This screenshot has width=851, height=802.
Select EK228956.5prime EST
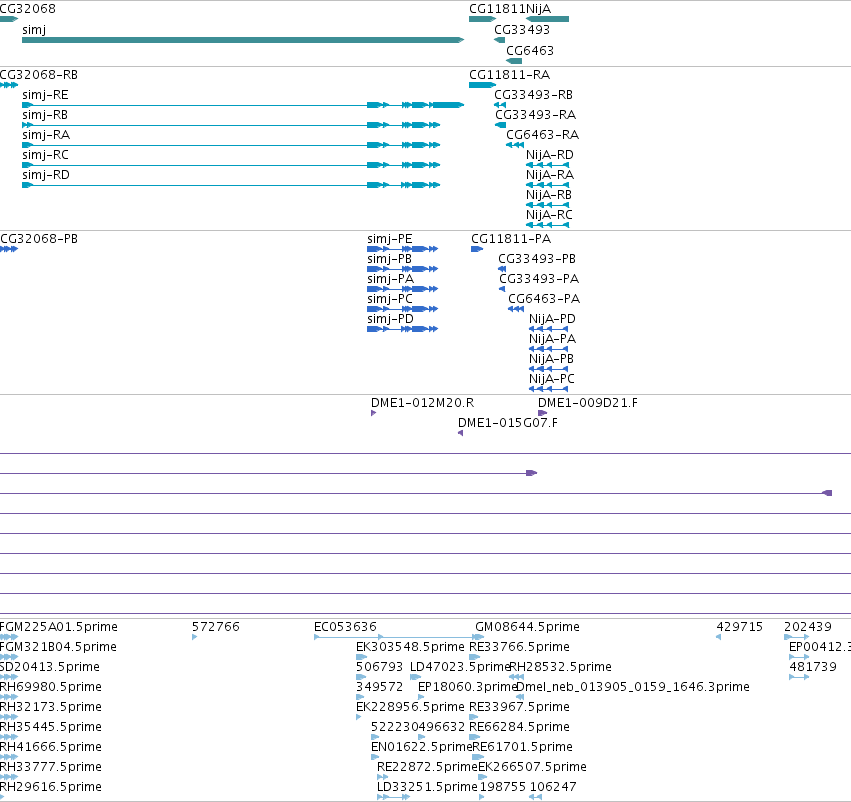pyautogui.click(x=359, y=717)
